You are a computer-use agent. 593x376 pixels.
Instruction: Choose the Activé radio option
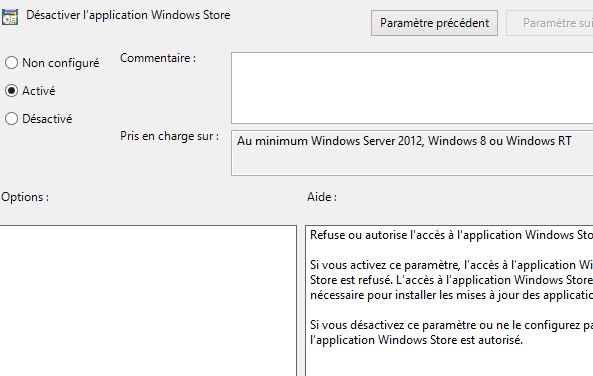[11, 91]
